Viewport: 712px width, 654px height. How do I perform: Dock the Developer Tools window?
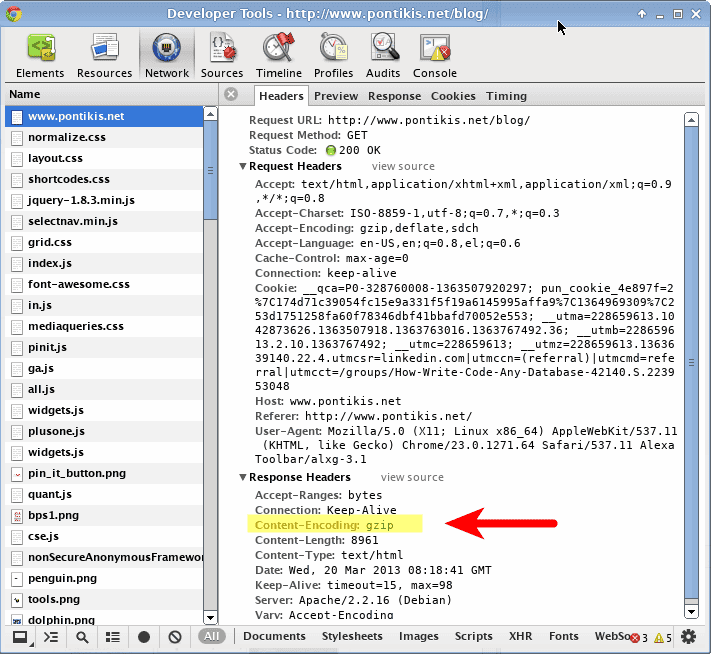click(20, 637)
